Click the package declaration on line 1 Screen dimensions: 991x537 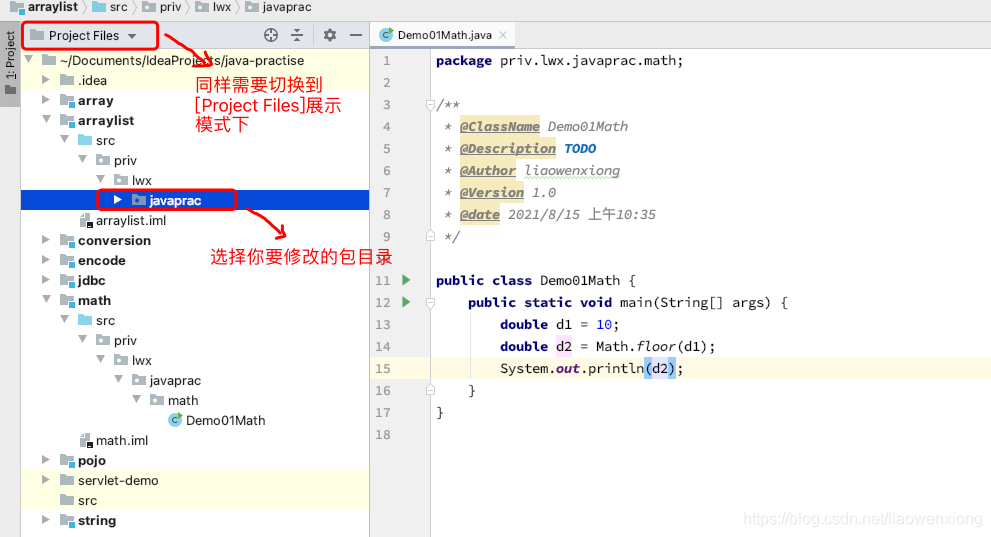click(x=559, y=61)
